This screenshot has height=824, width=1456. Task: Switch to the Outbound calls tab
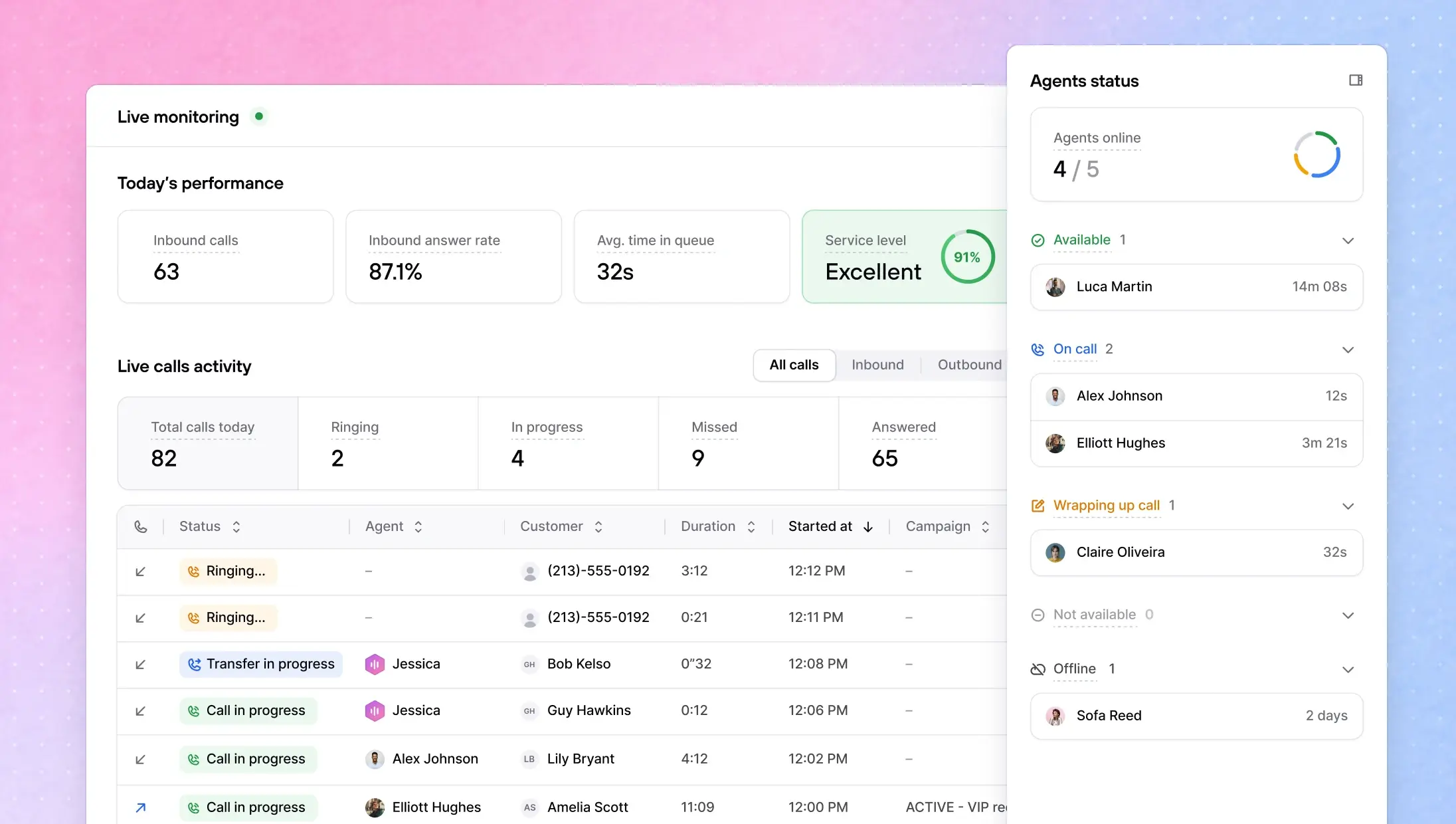pyautogui.click(x=969, y=365)
